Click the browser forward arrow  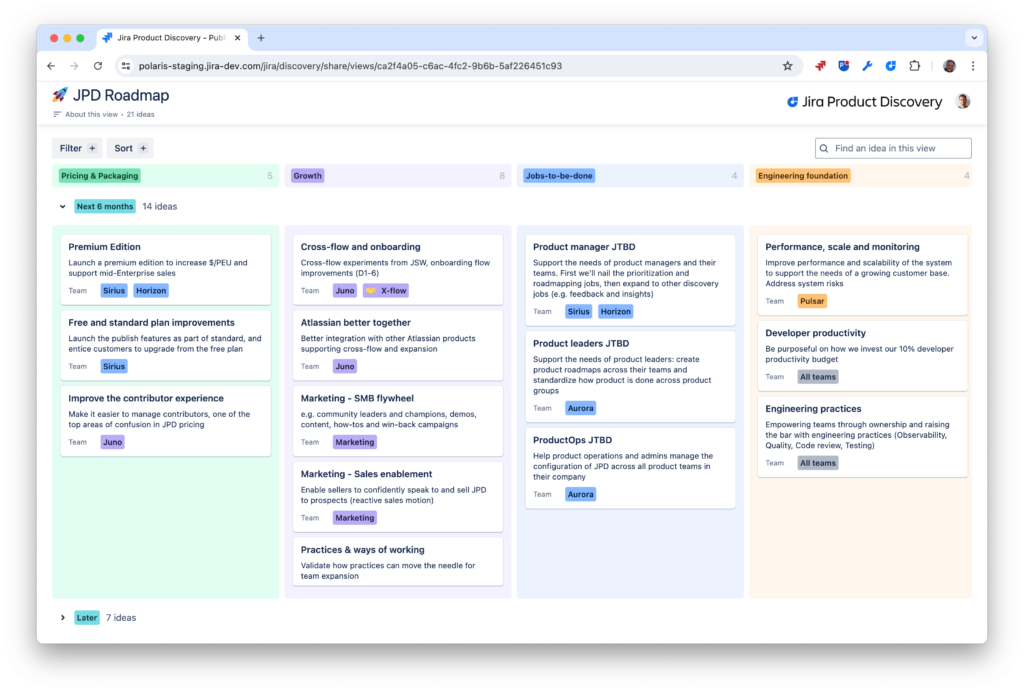74,66
